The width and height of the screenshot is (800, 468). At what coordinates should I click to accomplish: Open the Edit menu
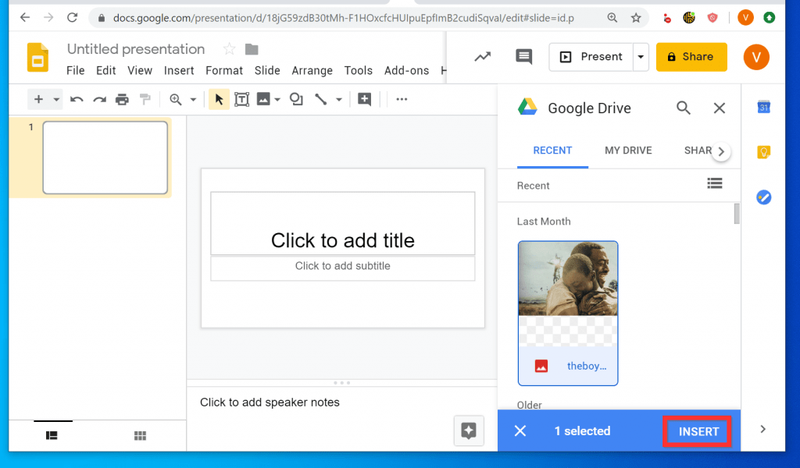pos(106,70)
